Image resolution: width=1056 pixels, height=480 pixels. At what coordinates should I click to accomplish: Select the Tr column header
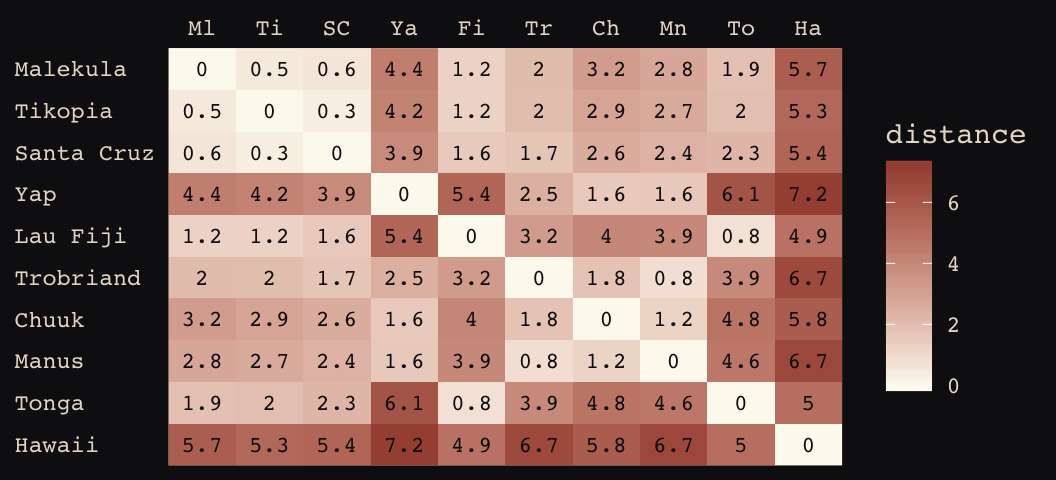(x=538, y=28)
